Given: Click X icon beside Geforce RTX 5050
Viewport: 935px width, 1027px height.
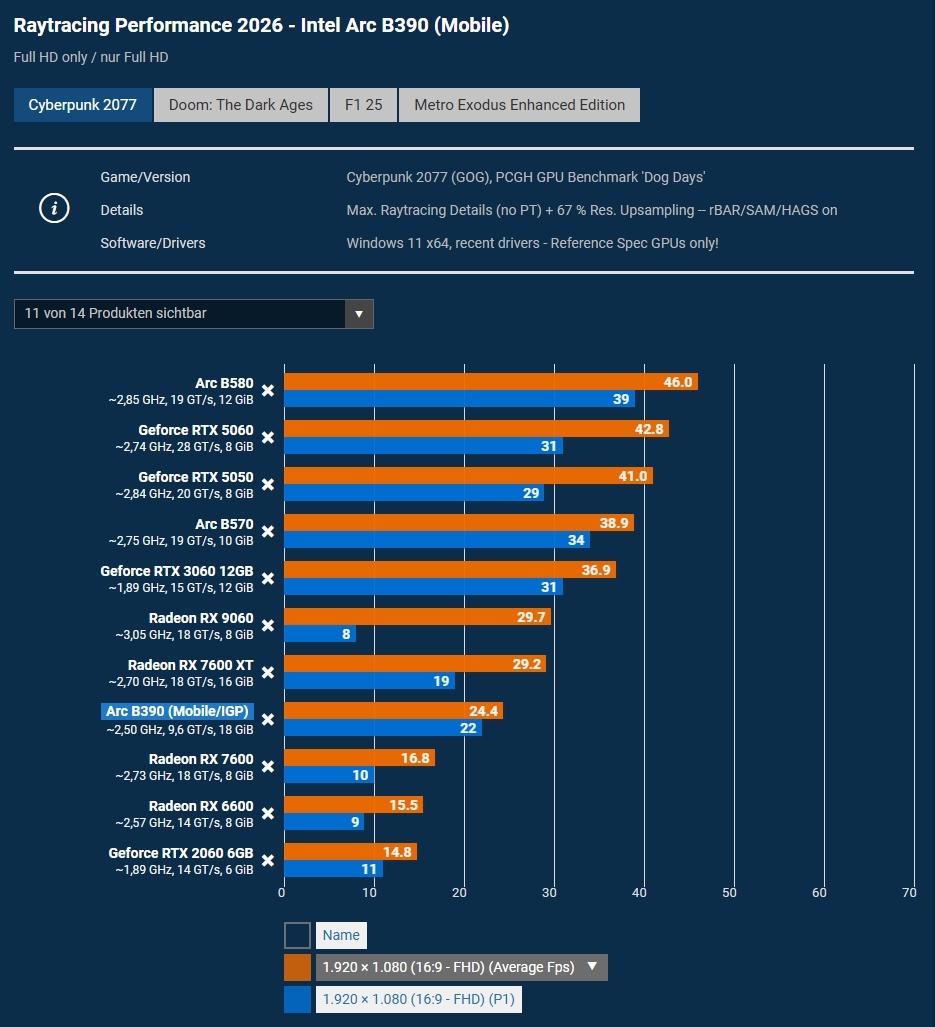Looking at the screenshot, I should [x=268, y=485].
